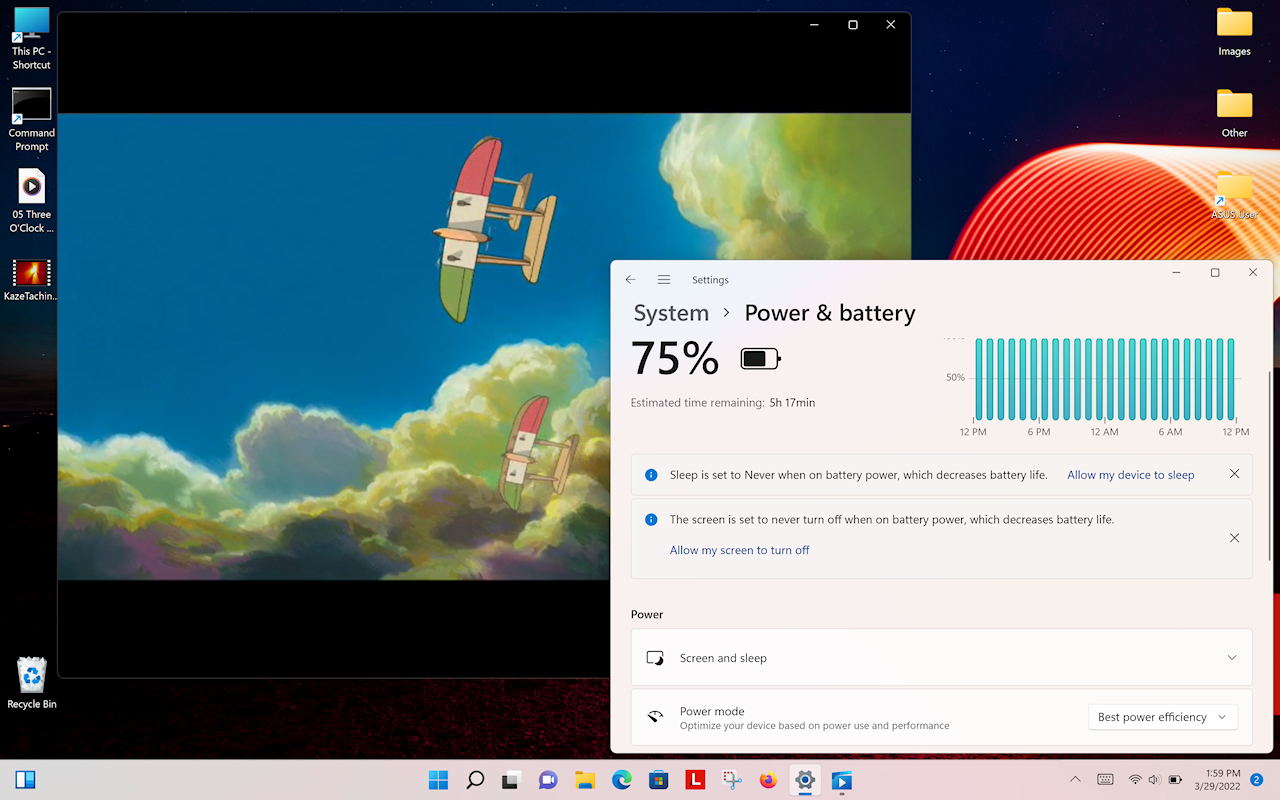Image resolution: width=1280 pixels, height=800 pixels.
Task: Launch Microsoft Edge from taskbar
Action: coord(622,780)
